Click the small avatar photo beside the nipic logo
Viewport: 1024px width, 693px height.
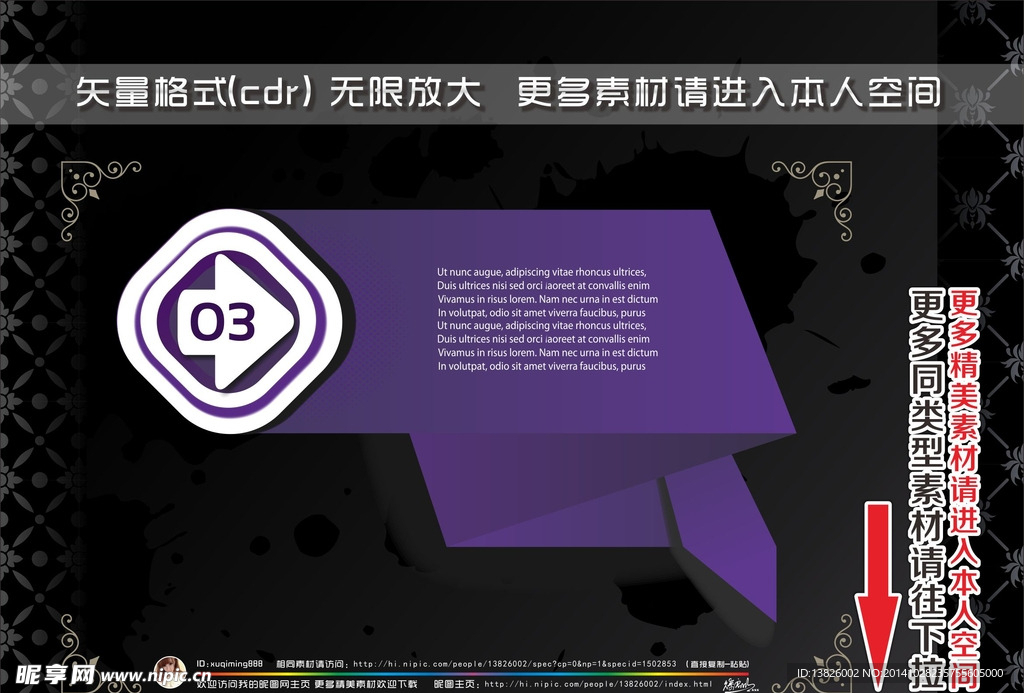tap(170, 672)
